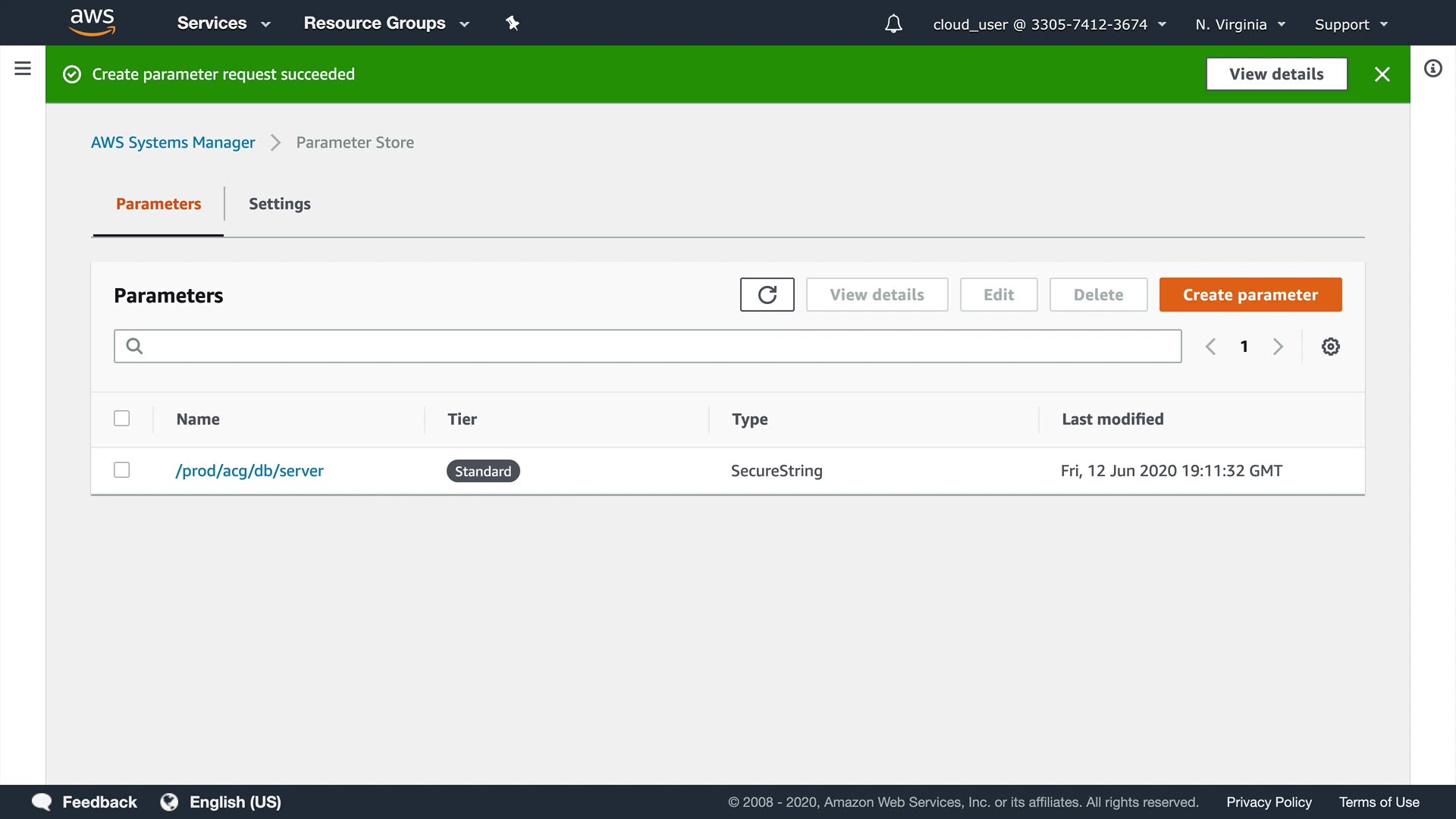The height and width of the screenshot is (819, 1456).
Task: Select the Parameters tab
Action: 158,204
